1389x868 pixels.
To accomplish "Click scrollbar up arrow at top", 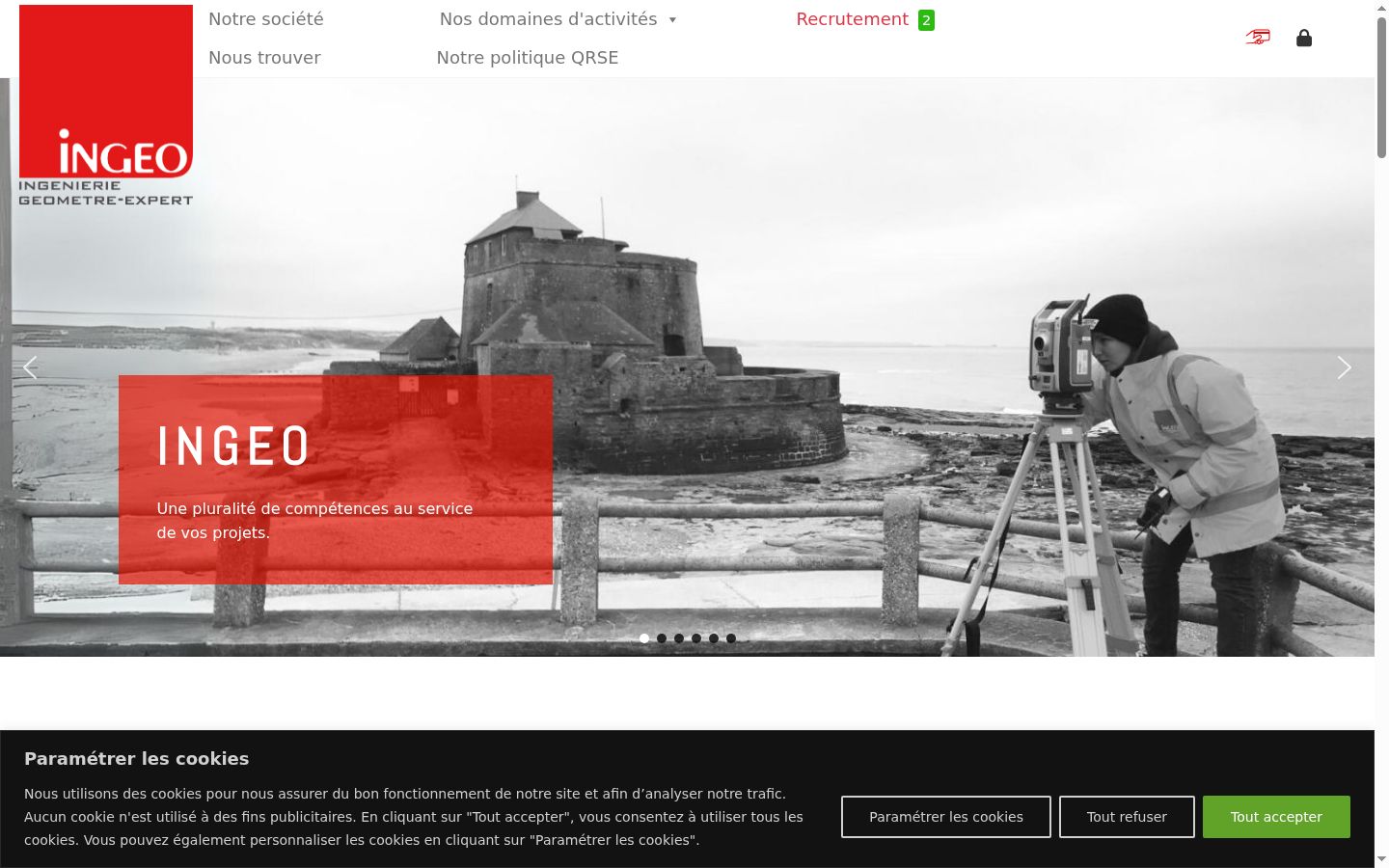I will (1381, 8).
